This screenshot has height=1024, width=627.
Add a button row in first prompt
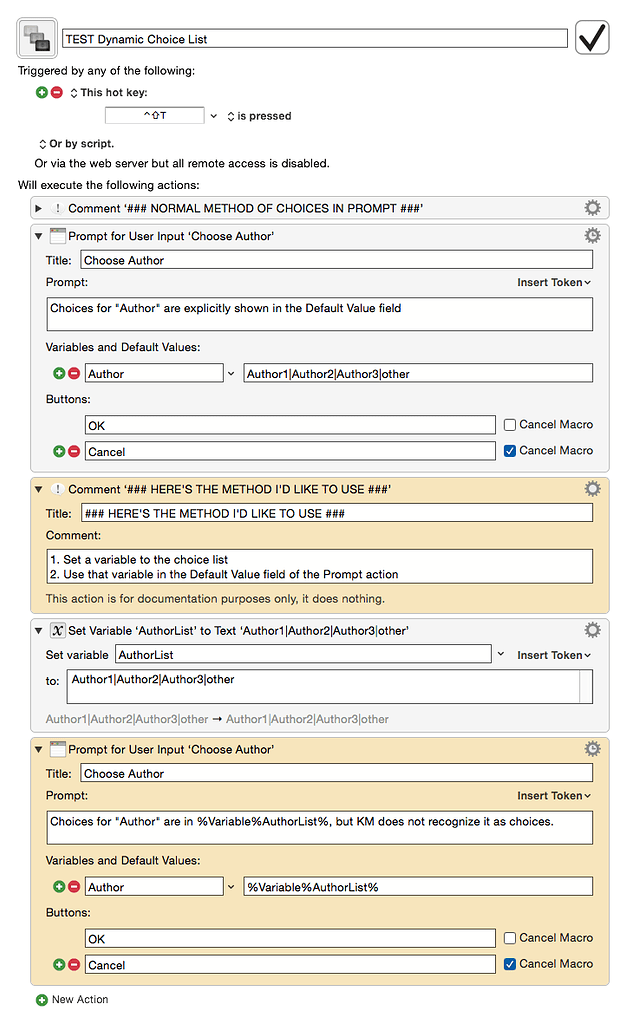pyautogui.click(x=59, y=451)
